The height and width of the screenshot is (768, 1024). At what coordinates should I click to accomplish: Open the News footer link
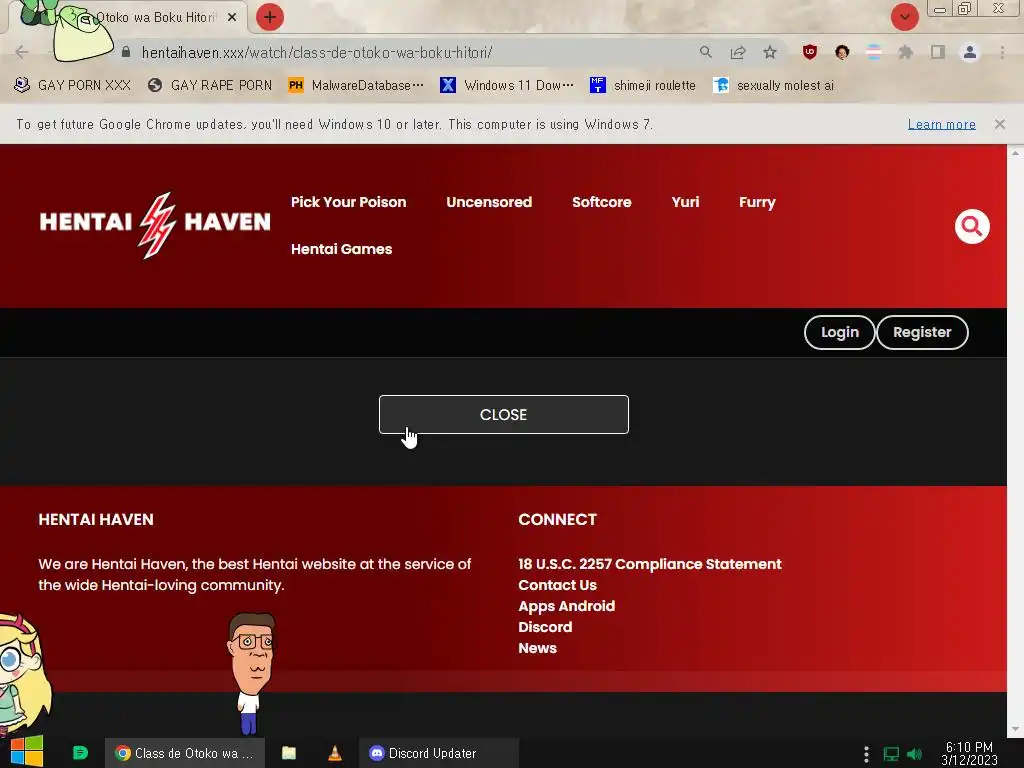pos(537,648)
